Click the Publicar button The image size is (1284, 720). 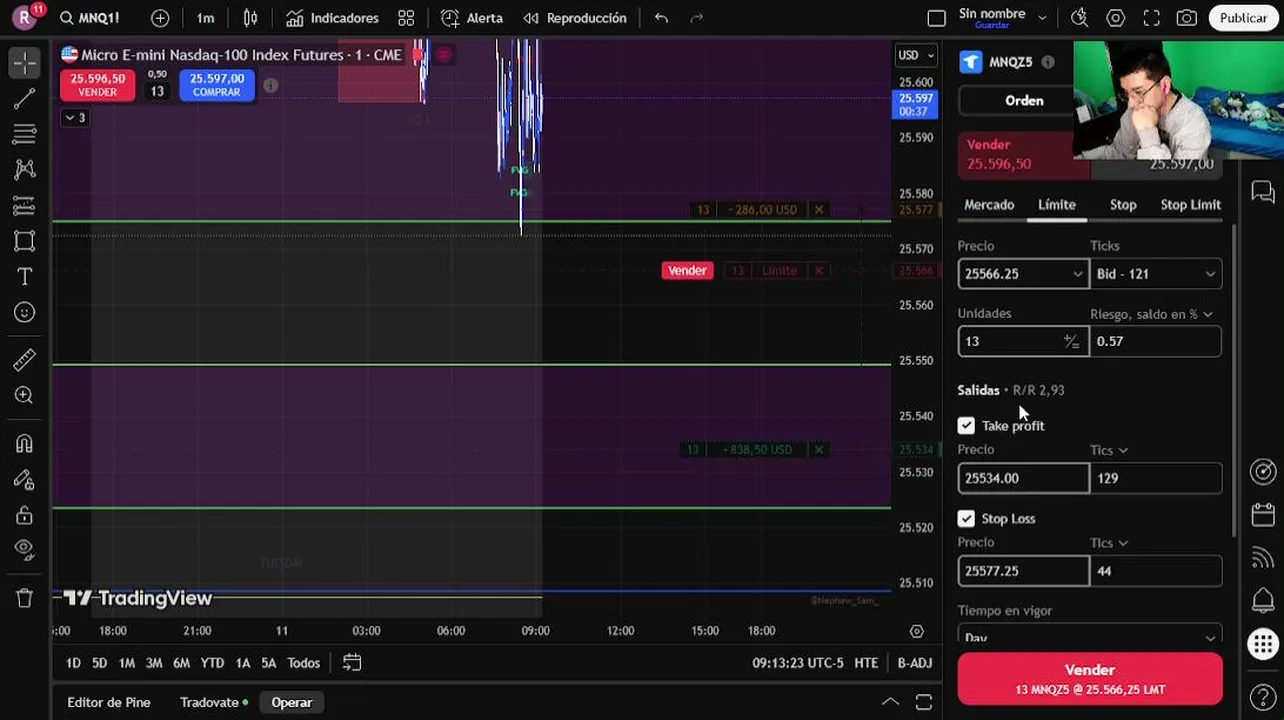pos(1243,18)
